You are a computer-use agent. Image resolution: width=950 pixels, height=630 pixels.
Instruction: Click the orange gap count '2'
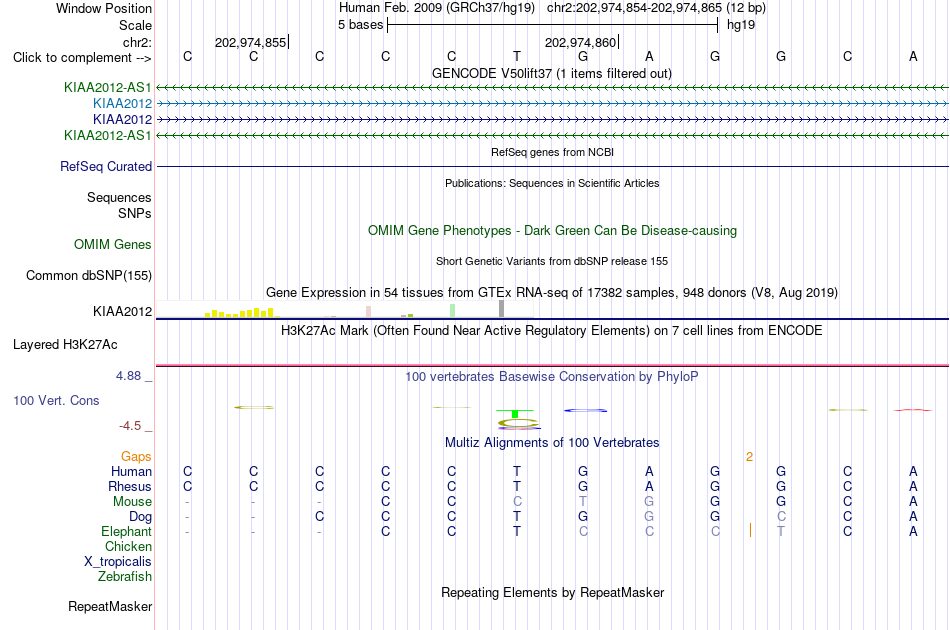(749, 457)
